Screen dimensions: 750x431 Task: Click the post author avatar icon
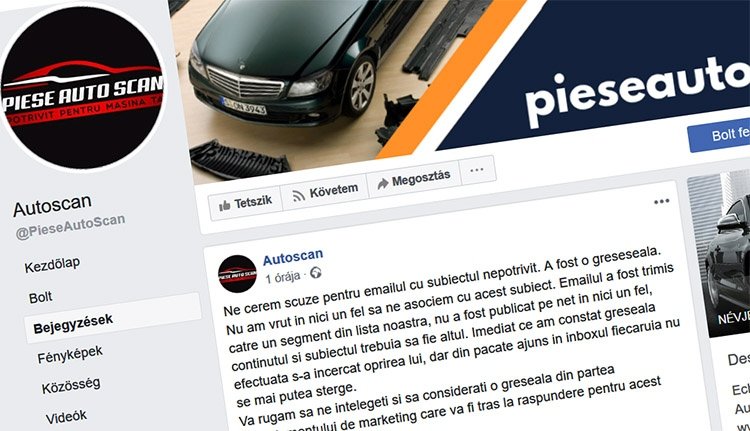pyautogui.click(x=237, y=274)
